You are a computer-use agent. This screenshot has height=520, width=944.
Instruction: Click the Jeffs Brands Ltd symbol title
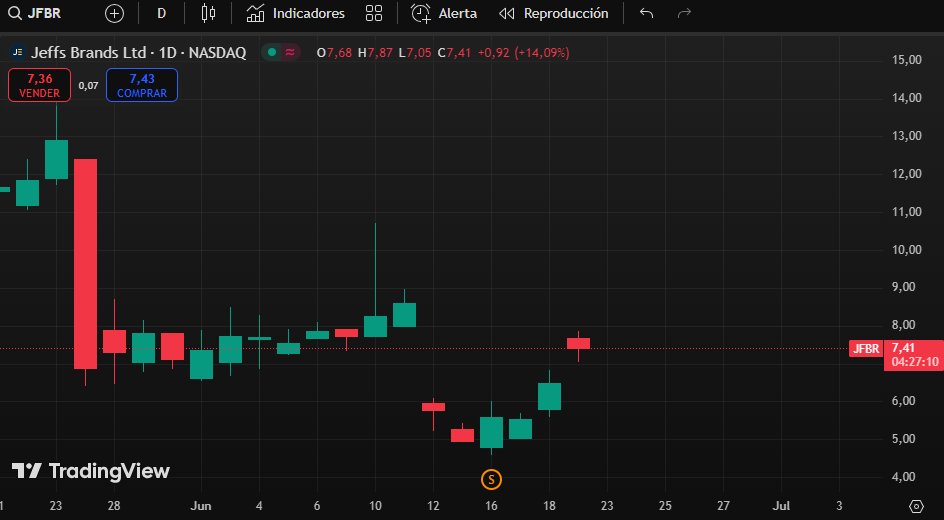[138, 53]
